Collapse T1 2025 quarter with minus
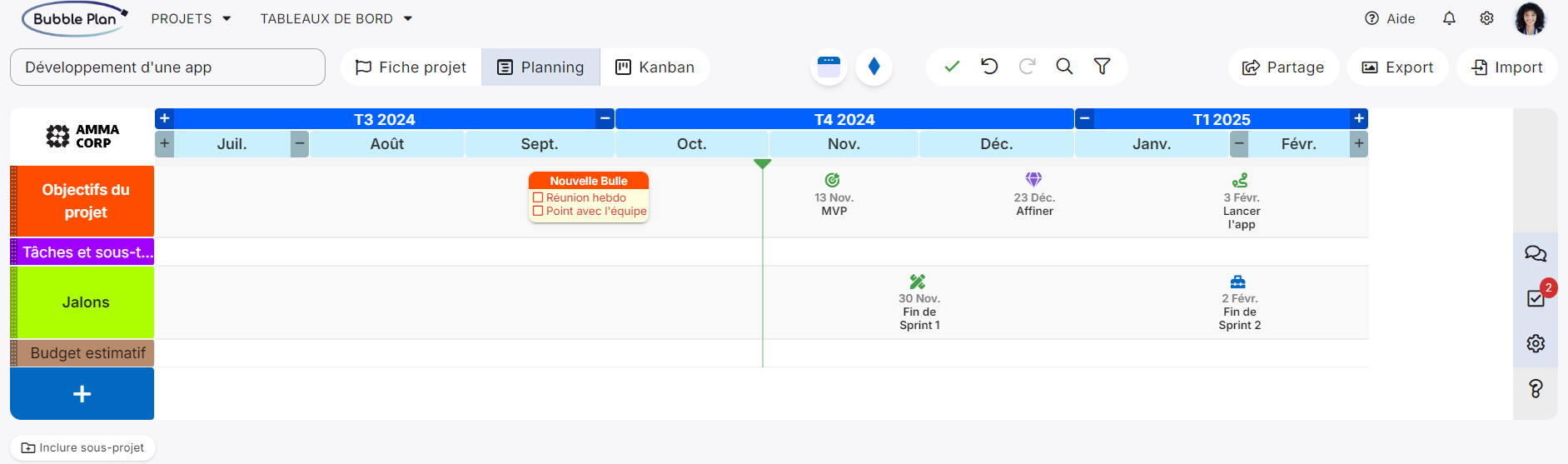 (1084, 118)
